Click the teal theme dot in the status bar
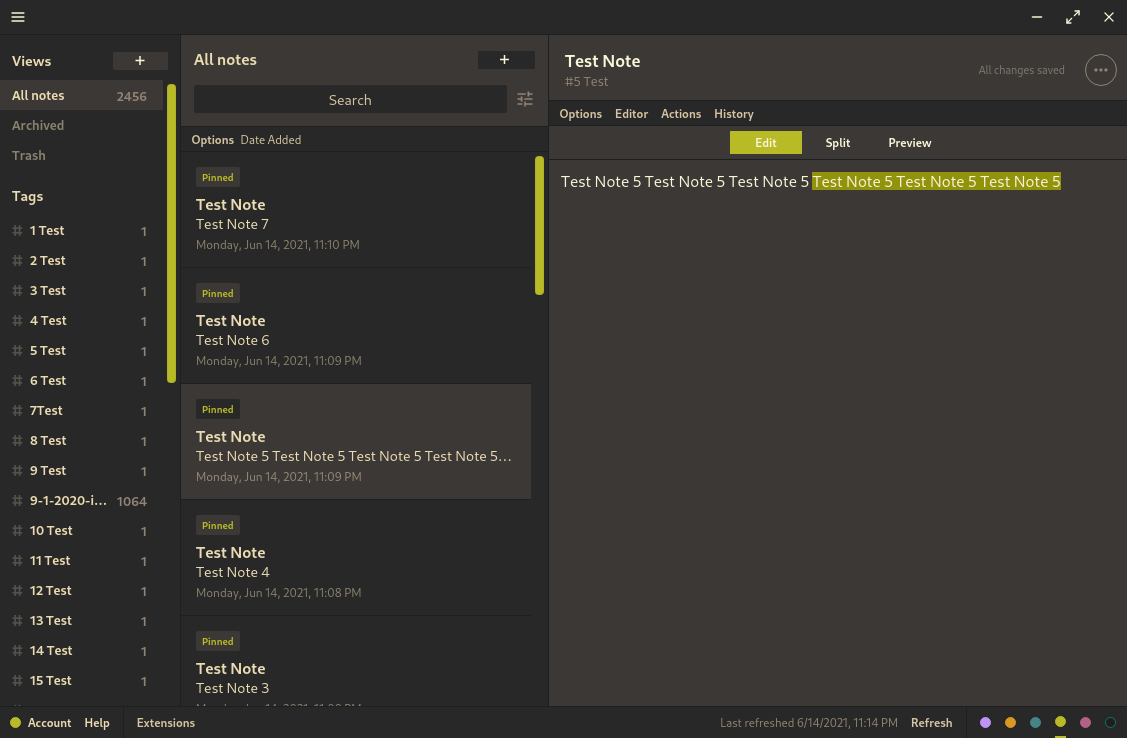Viewport: 1127px width, 738px height. tap(1035, 722)
